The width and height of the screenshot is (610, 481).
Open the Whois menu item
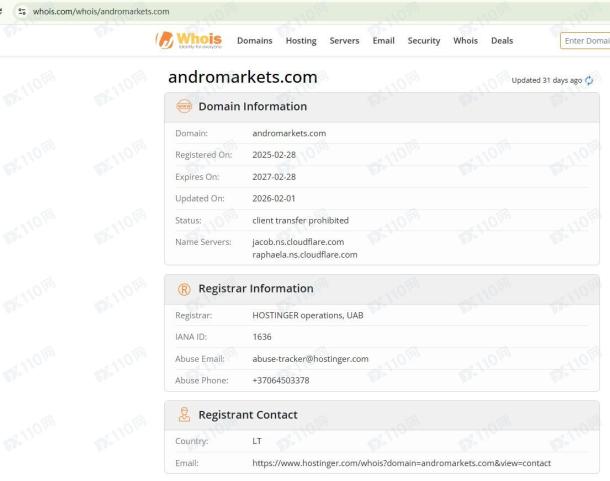click(465, 41)
